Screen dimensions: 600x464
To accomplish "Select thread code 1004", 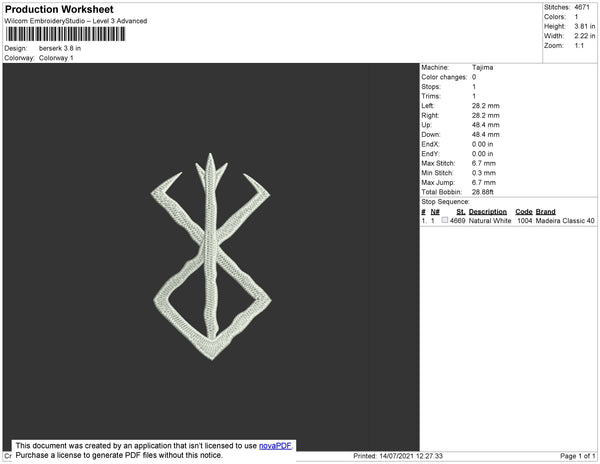I will point(525,221).
